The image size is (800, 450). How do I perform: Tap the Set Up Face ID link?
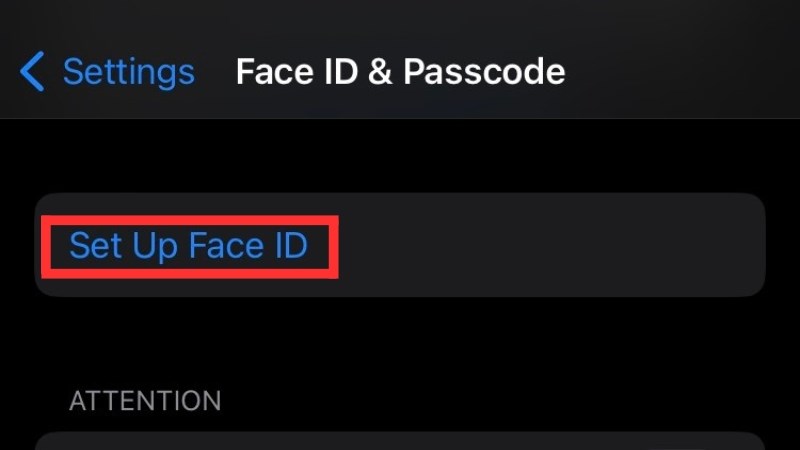point(188,245)
